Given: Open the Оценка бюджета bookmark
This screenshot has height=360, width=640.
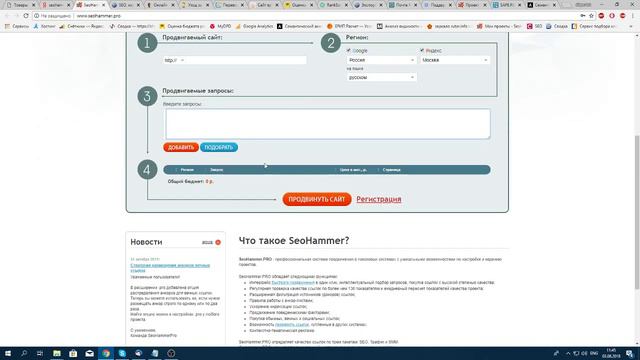Looking at the screenshot, I should pos(182,26).
